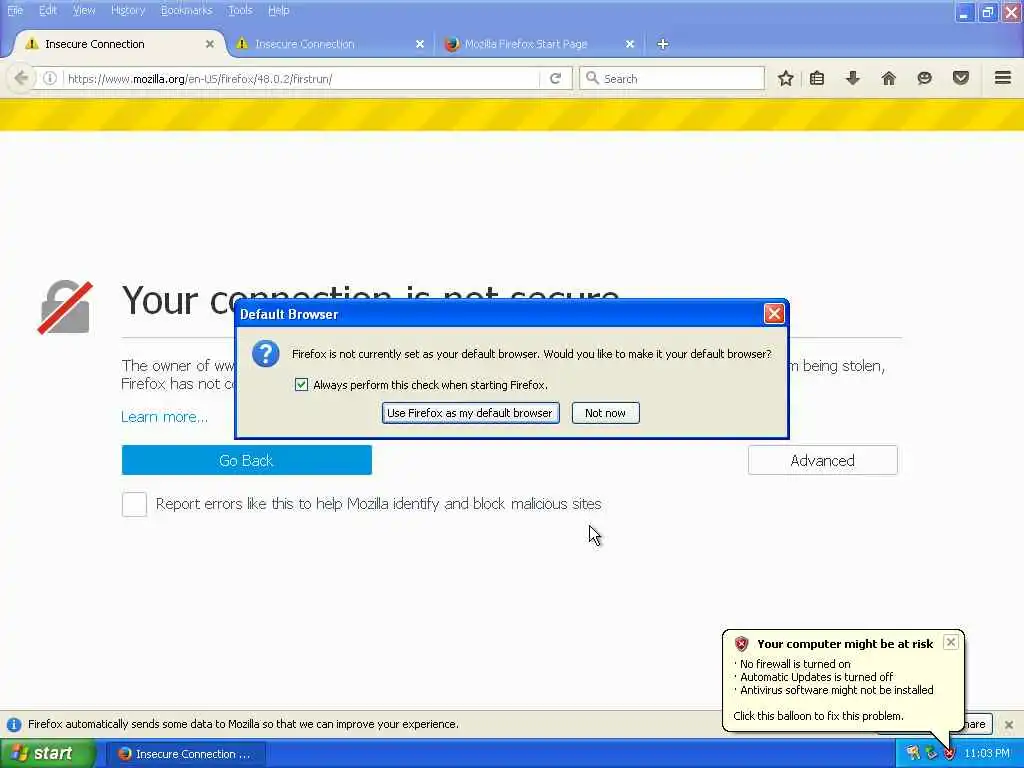The width and height of the screenshot is (1024, 768).
Task: Open the Tools menu
Action: point(240,10)
